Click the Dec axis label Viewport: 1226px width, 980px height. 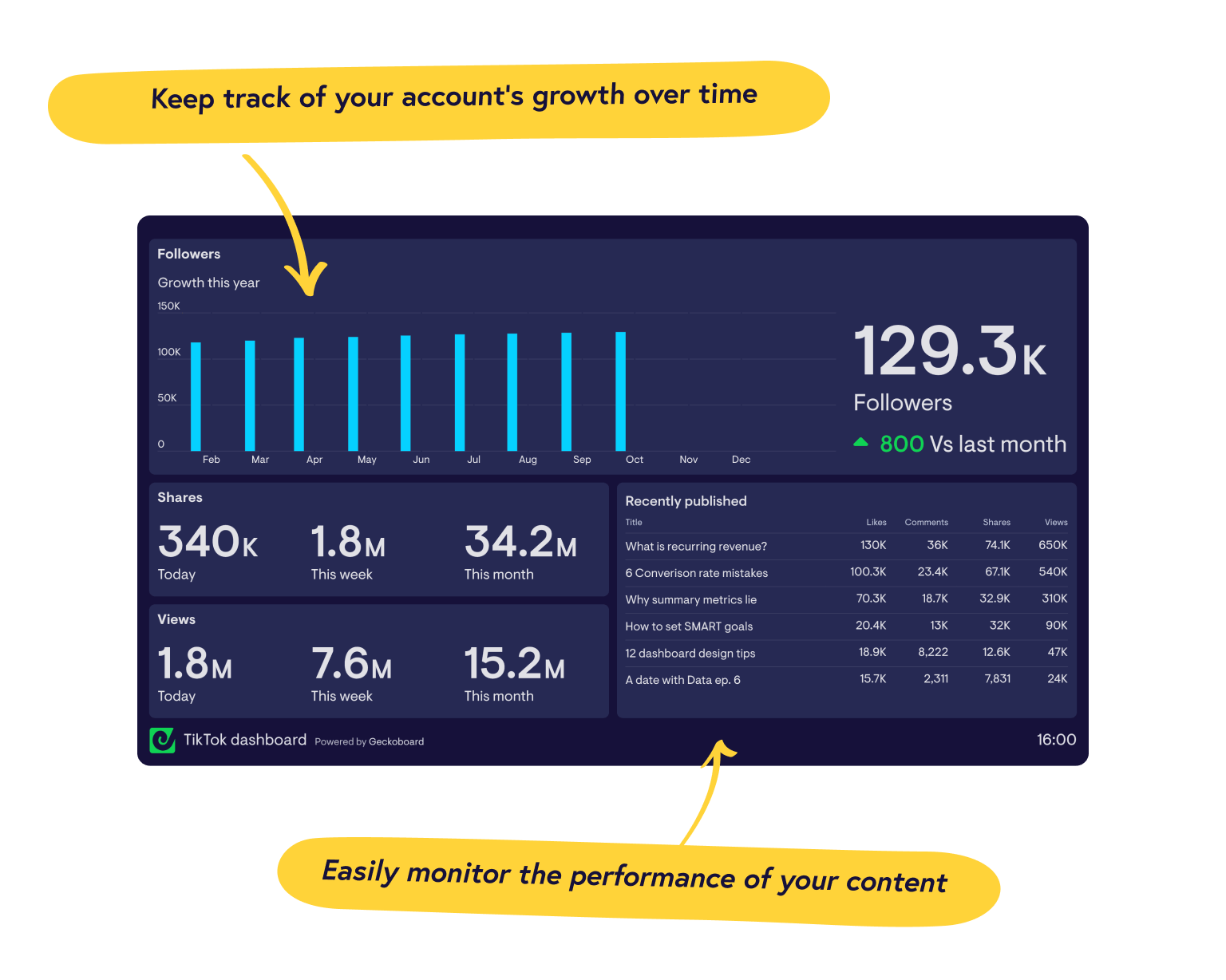pos(742,460)
